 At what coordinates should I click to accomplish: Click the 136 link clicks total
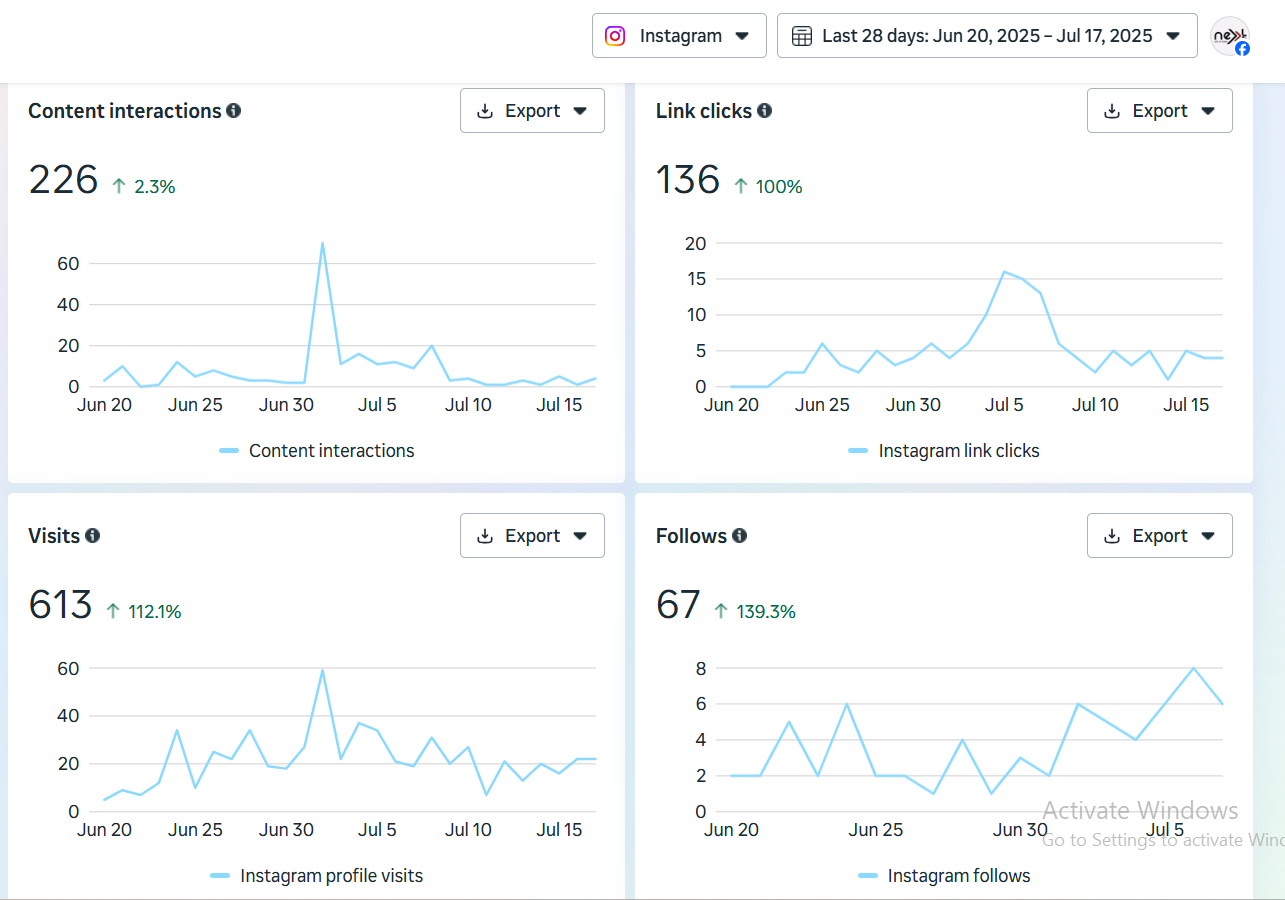[x=688, y=180]
